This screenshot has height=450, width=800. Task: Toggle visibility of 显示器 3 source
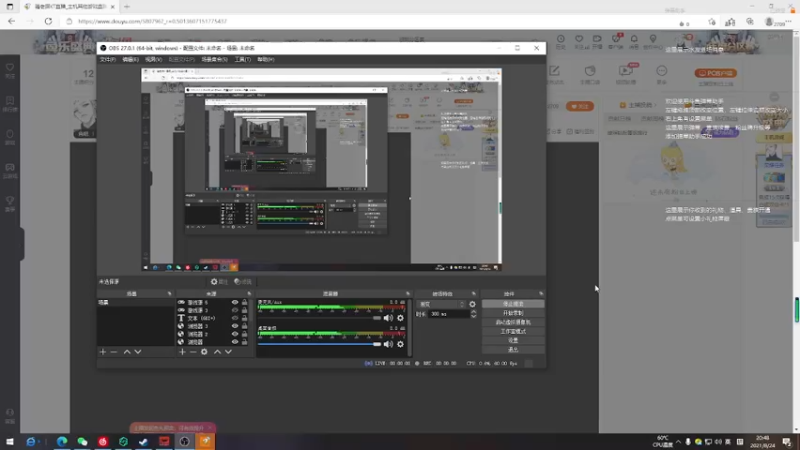(x=235, y=310)
